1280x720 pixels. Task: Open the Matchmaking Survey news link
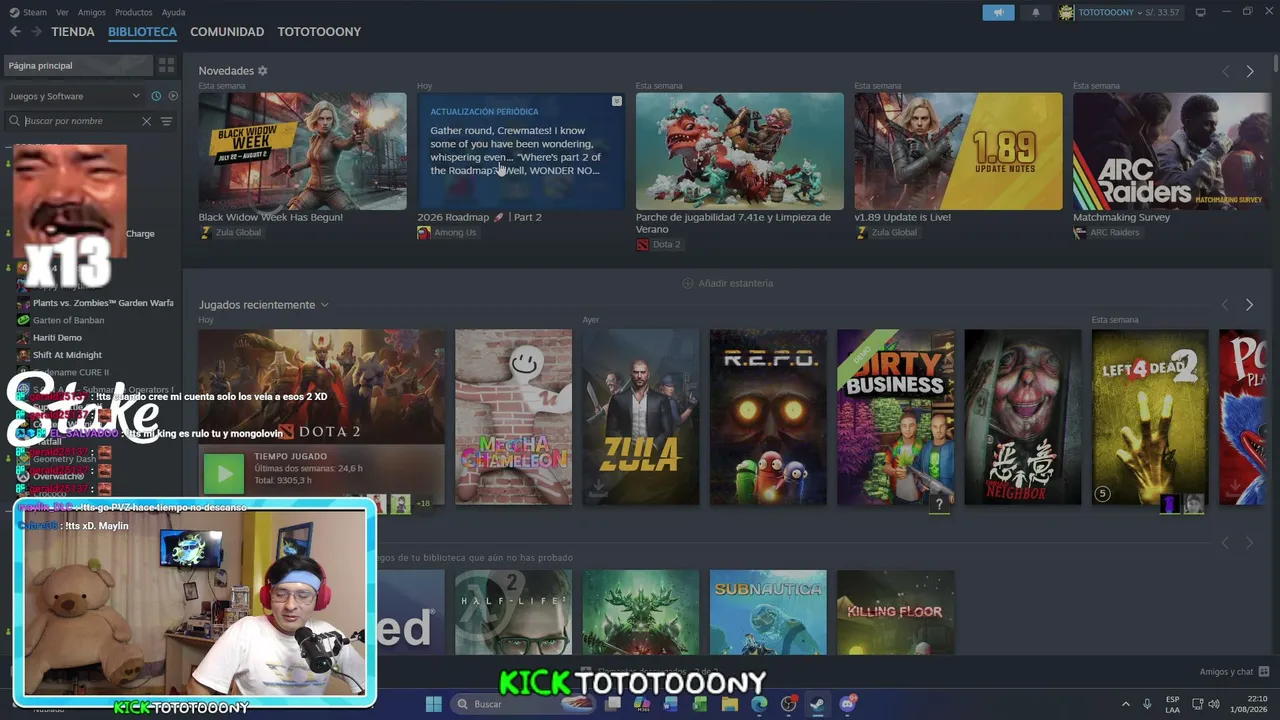coord(1121,217)
